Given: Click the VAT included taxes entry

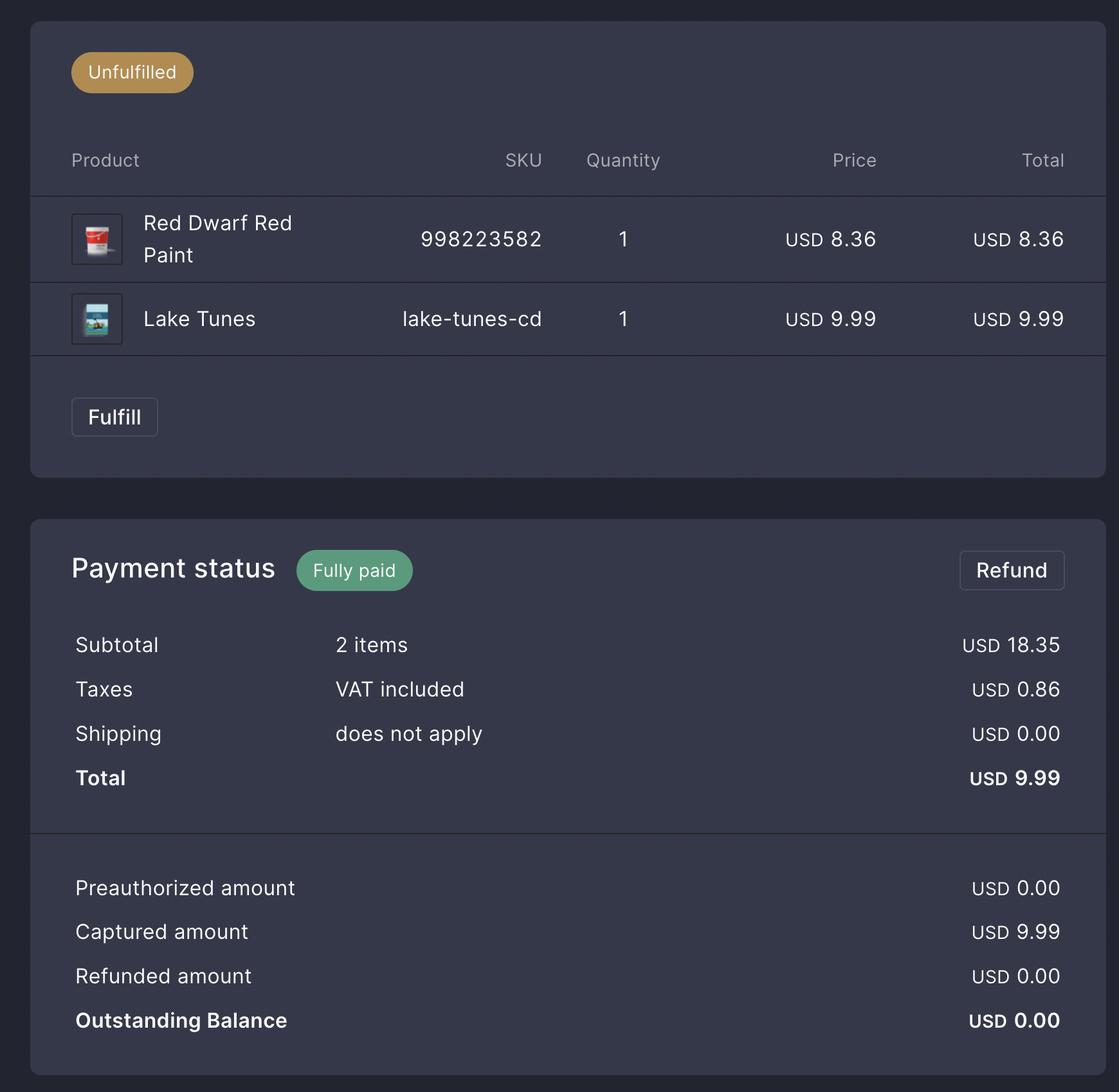Looking at the screenshot, I should pos(399,689).
